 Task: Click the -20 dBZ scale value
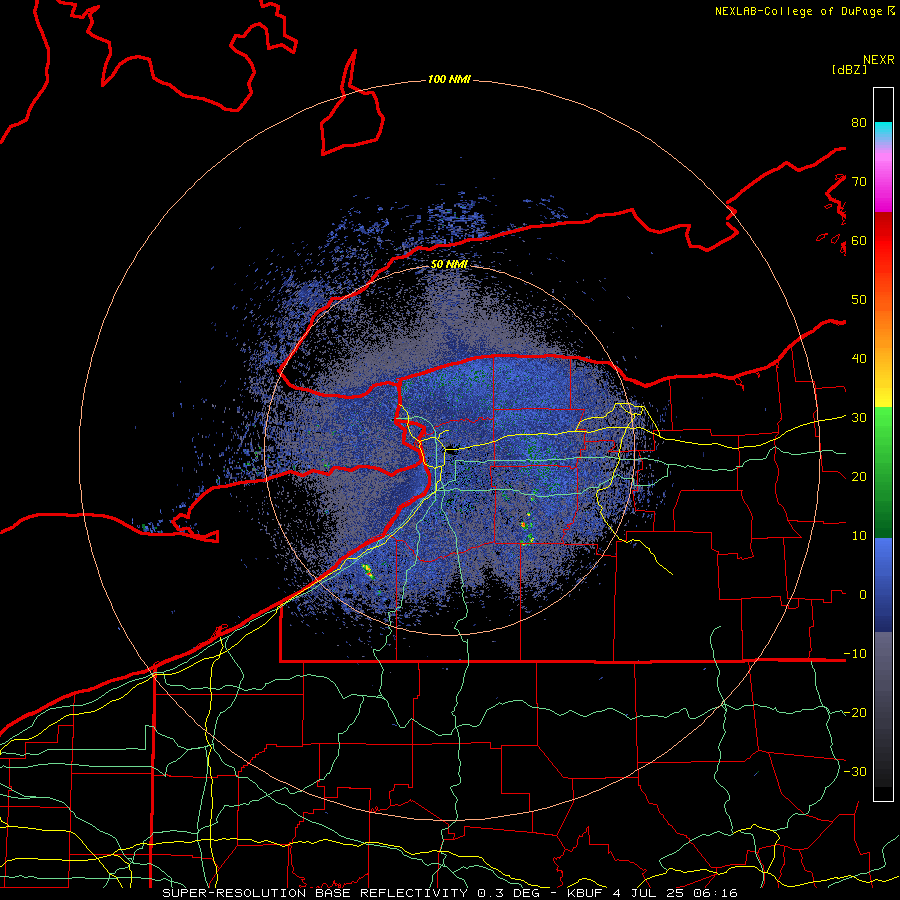pyautogui.click(x=855, y=713)
